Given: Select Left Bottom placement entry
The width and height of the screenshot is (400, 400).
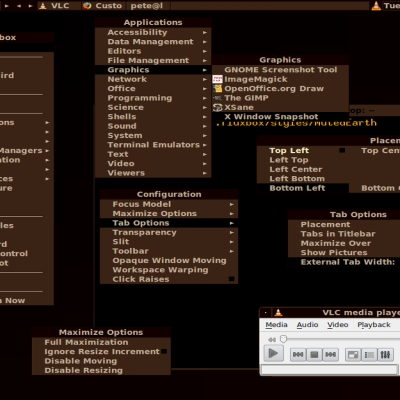Looking at the screenshot, I should coord(303,178).
